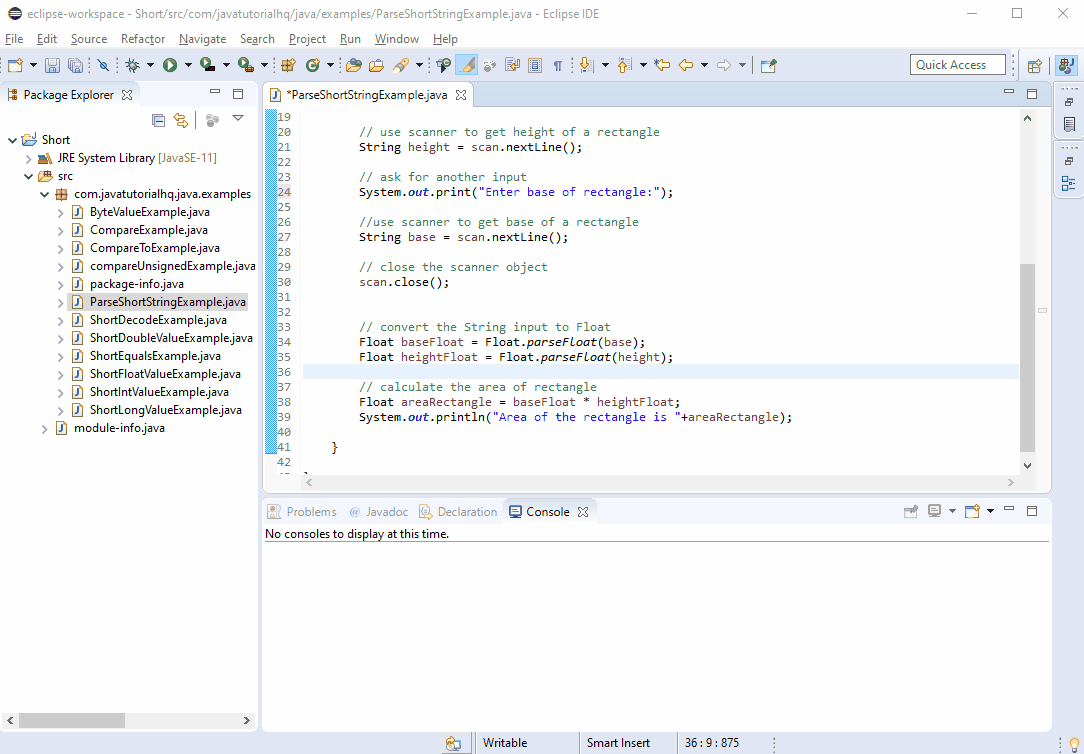The height and width of the screenshot is (754, 1084).
Task: Click the Back navigation arrow
Action: coord(686,65)
